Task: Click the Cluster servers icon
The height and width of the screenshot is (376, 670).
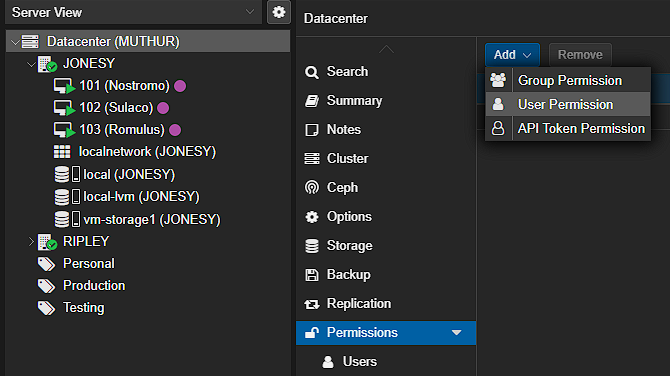Action: click(x=311, y=159)
